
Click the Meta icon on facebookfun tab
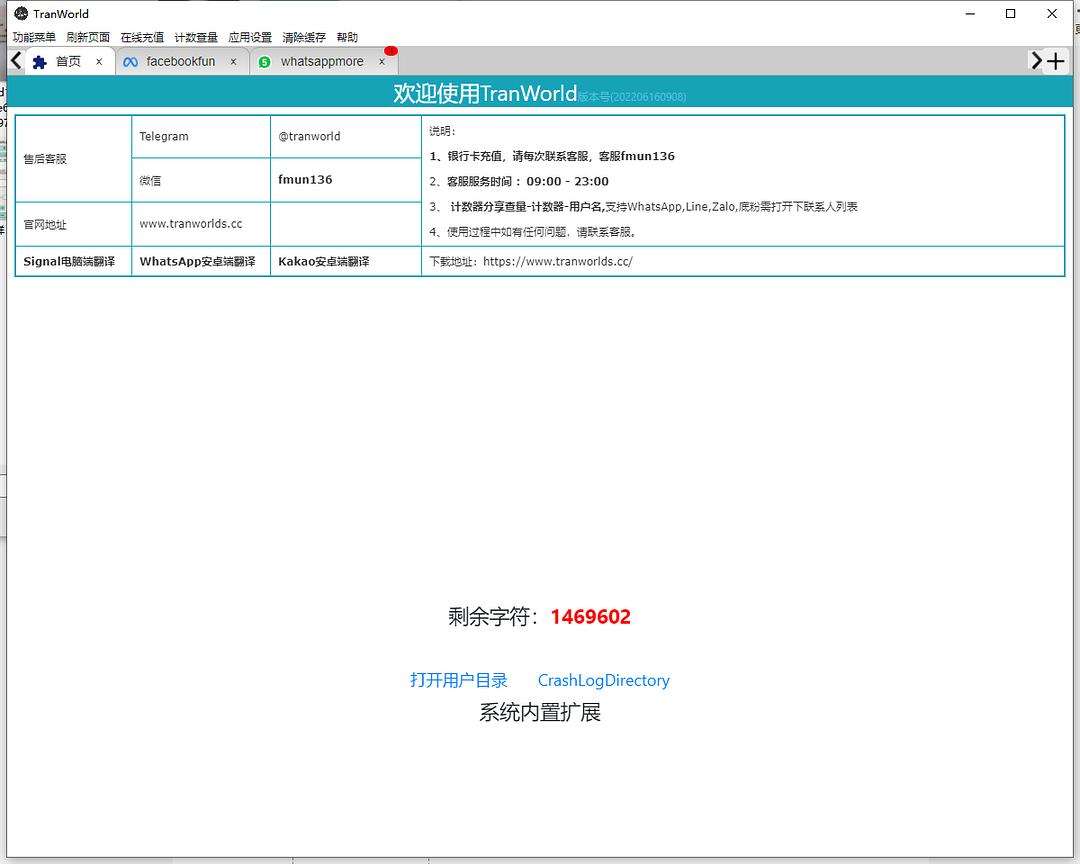pyautogui.click(x=130, y=62)
